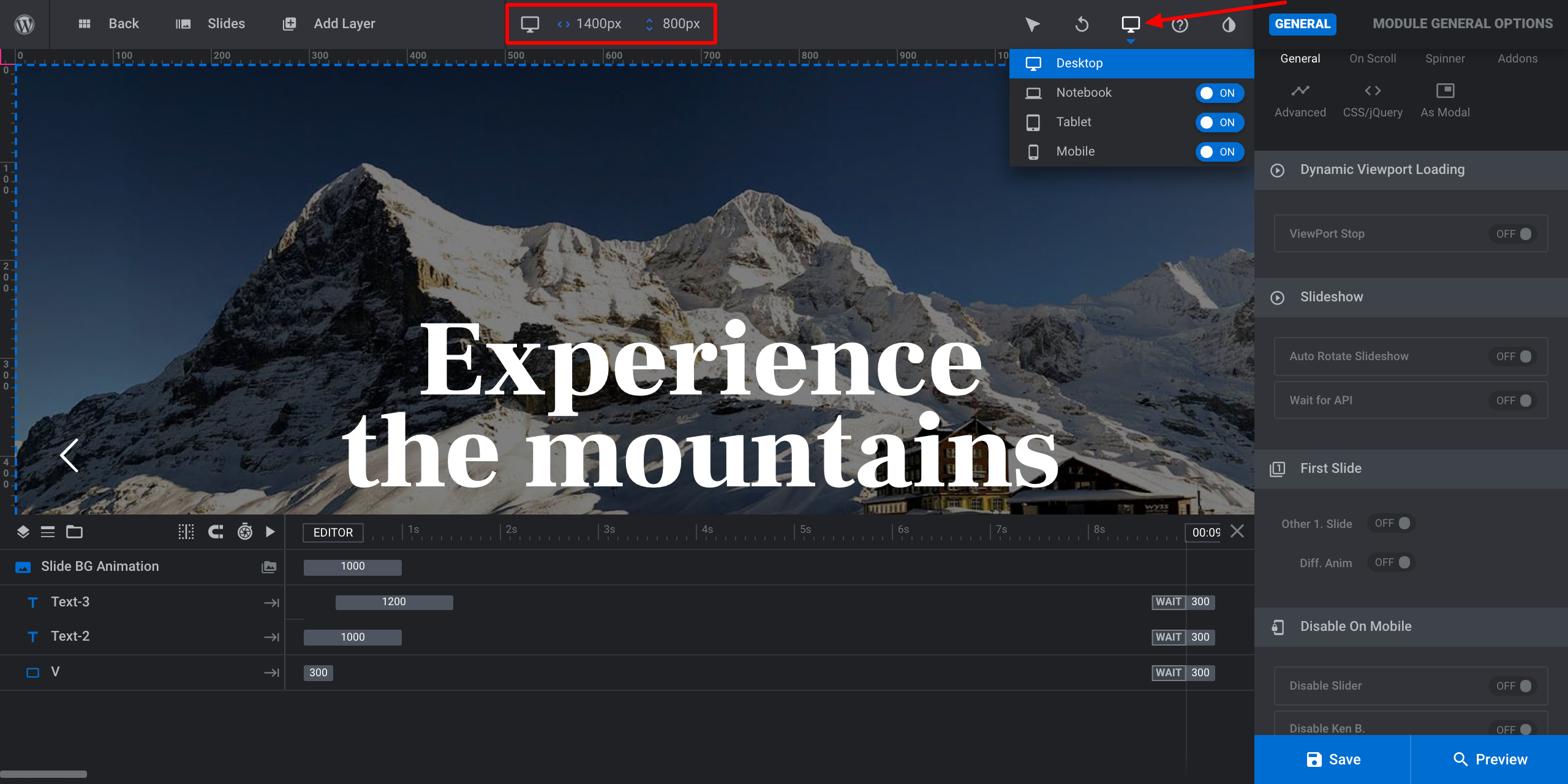This screenshot has height=784, width=1568.
Task: Click the WordPress logo icon
Action: pyautogui.click(x=24, y=24)
